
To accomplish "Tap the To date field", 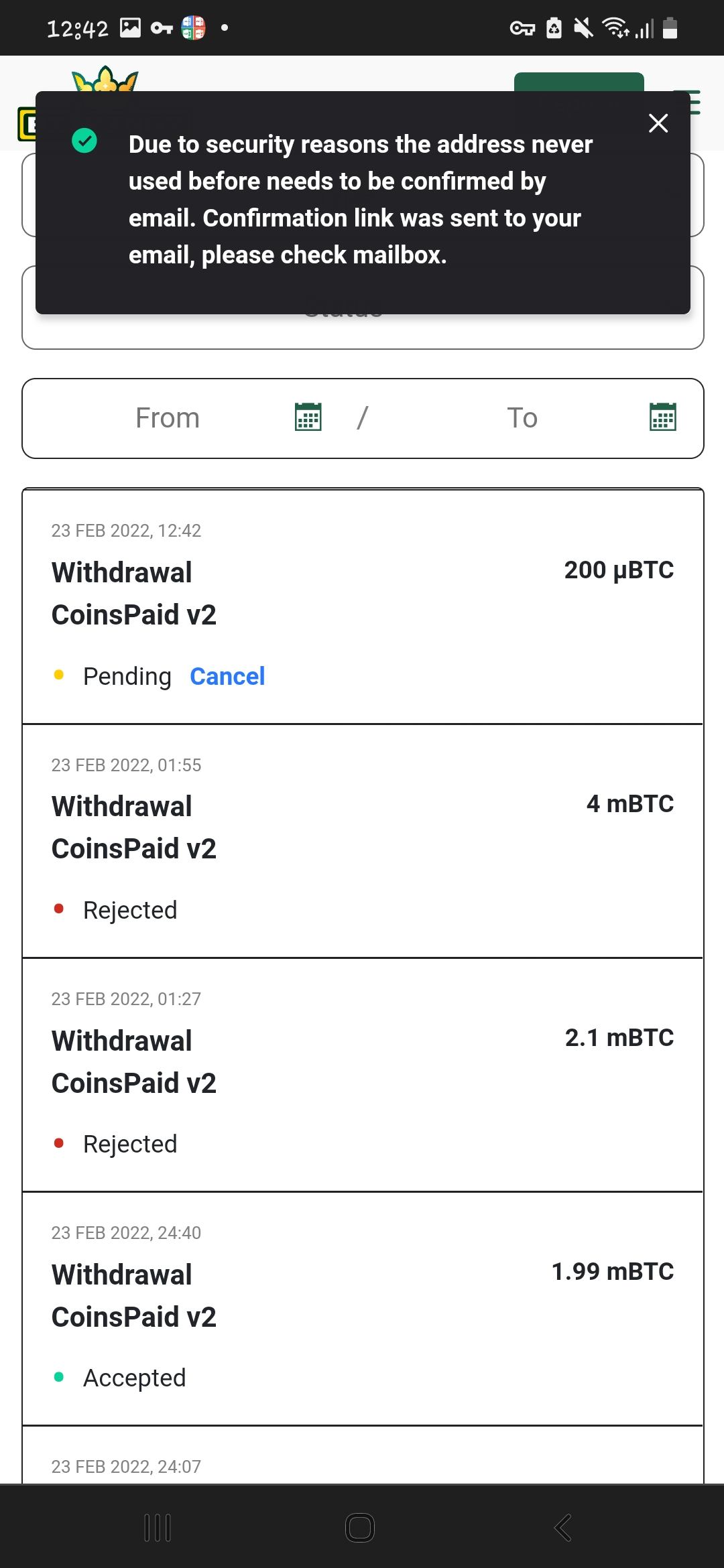I will [522, 418].
